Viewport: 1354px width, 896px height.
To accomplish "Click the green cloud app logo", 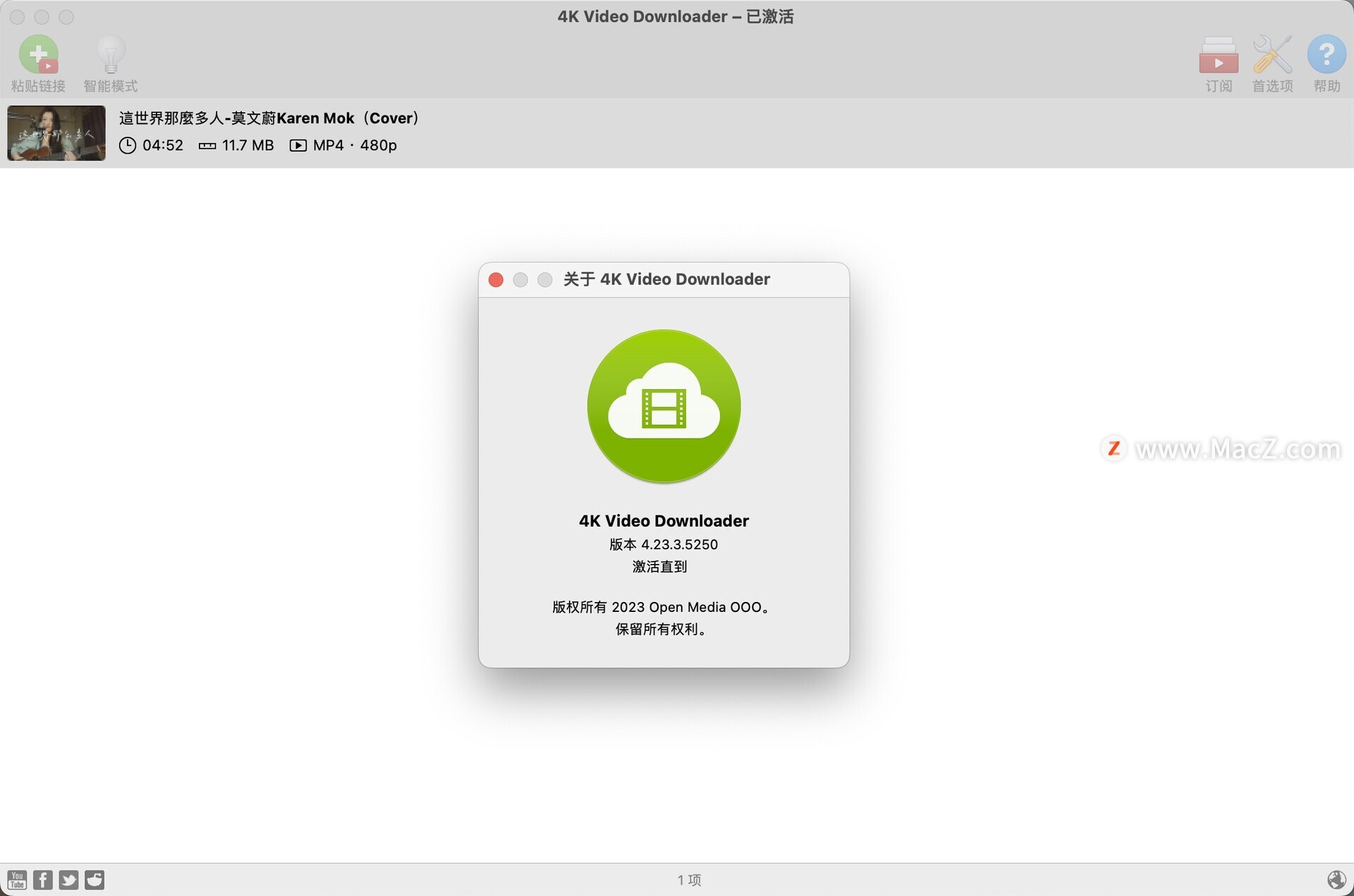I will click(x=664, y=406).
